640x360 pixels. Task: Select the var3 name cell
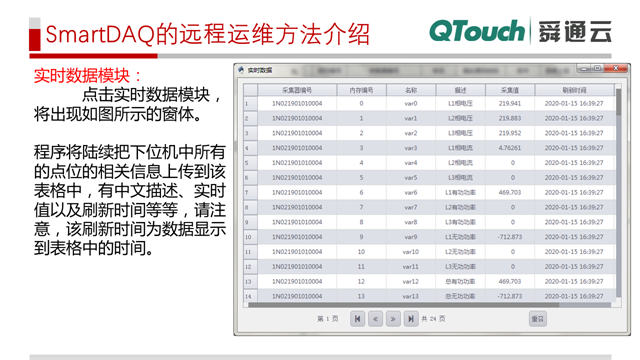[411, 148]
